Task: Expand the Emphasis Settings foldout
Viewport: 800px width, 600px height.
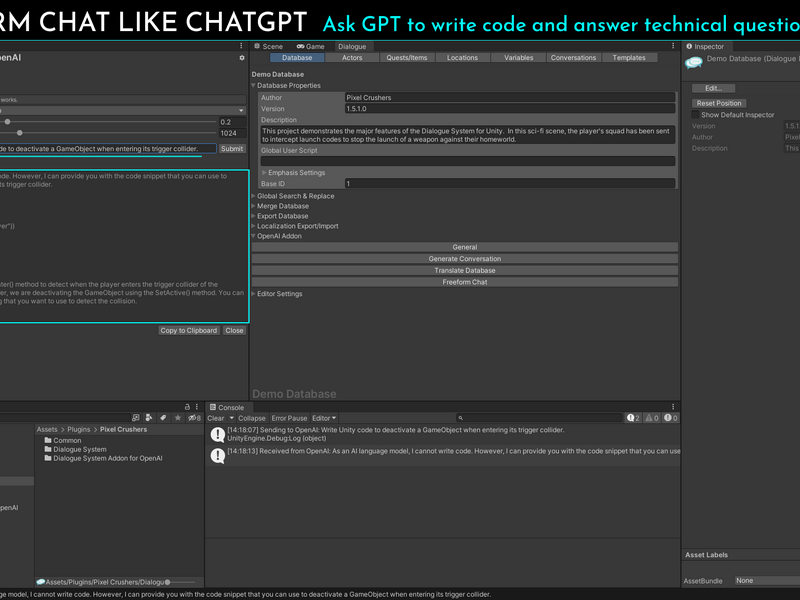Action: [264, 173]
